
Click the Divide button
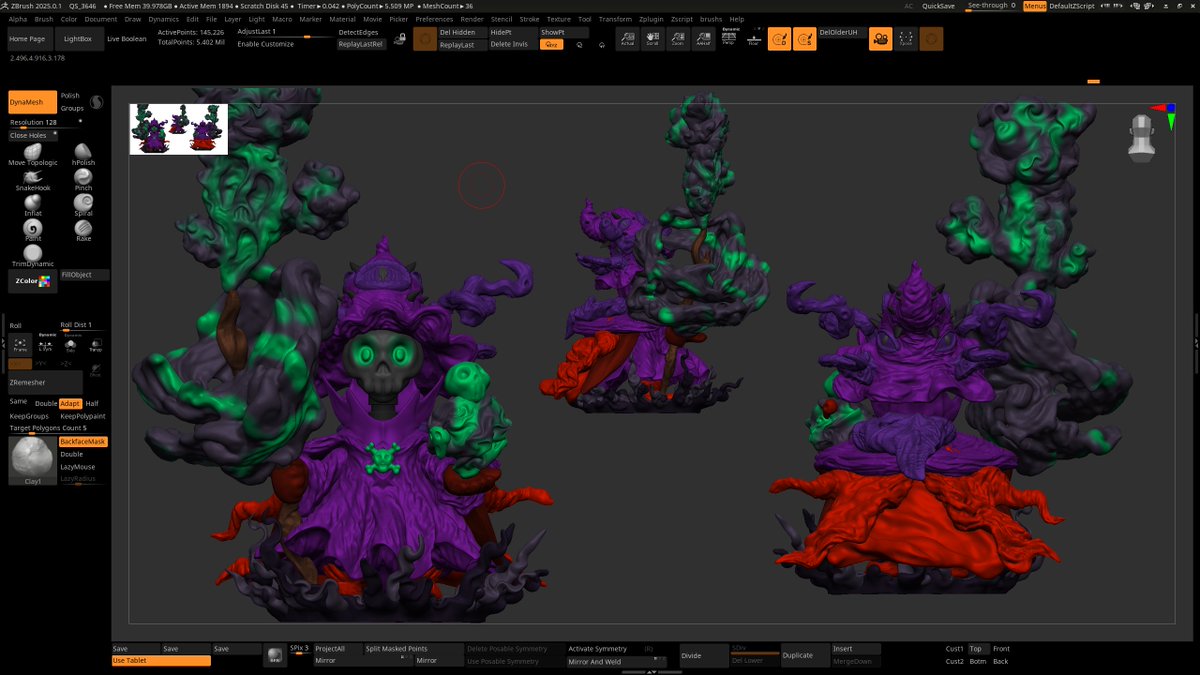tap(704, 655)
